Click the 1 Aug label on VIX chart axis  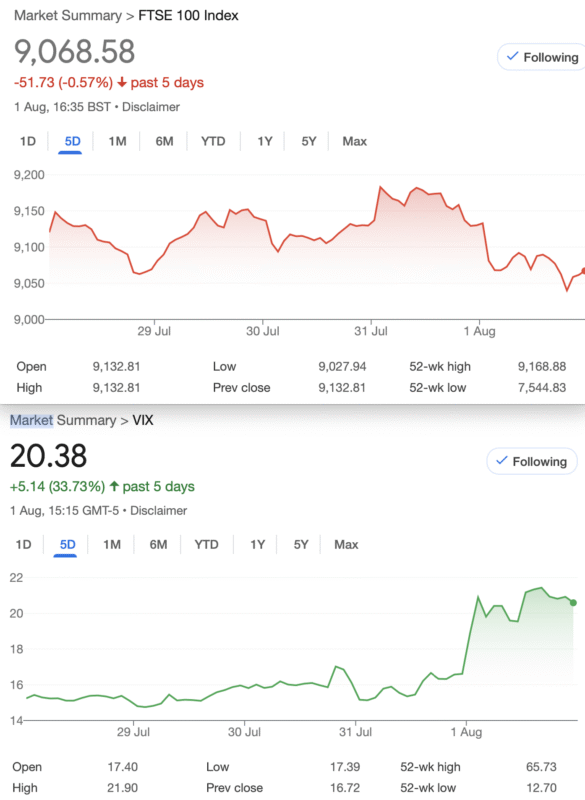466,732
